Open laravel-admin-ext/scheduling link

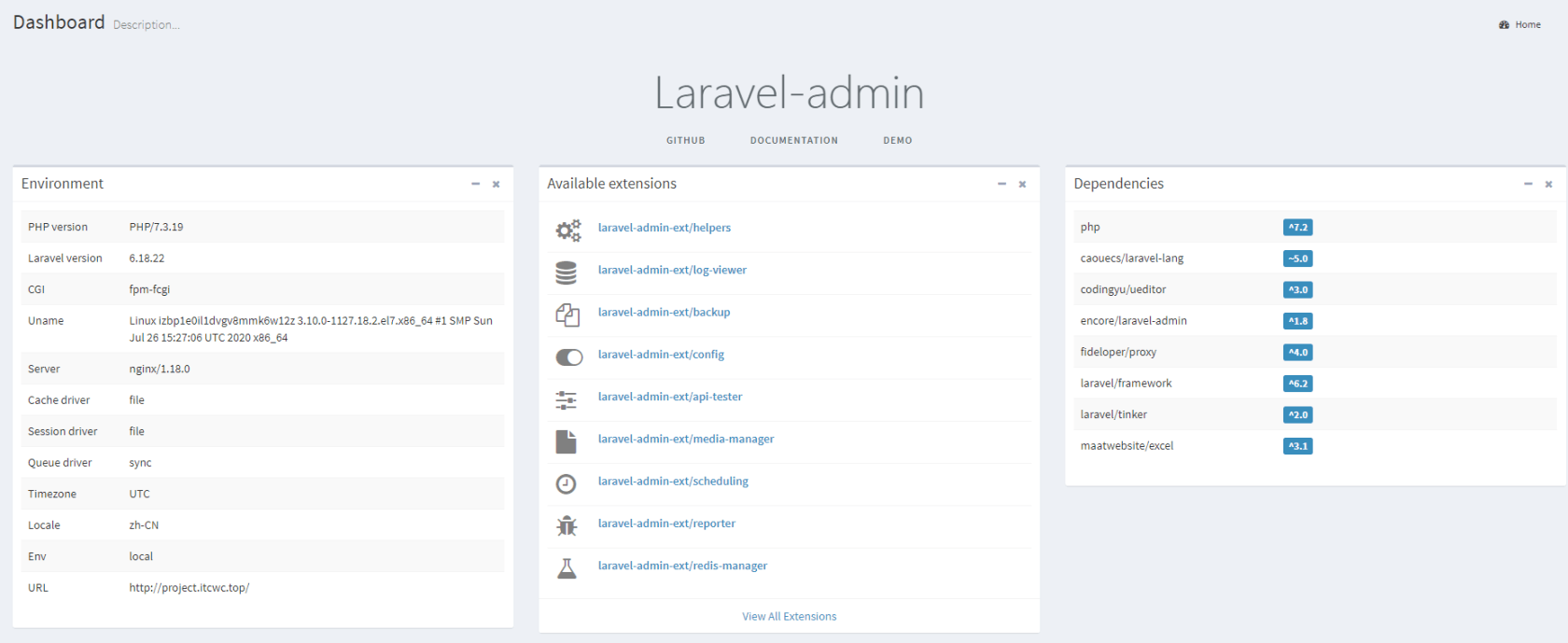pos(673,481)
